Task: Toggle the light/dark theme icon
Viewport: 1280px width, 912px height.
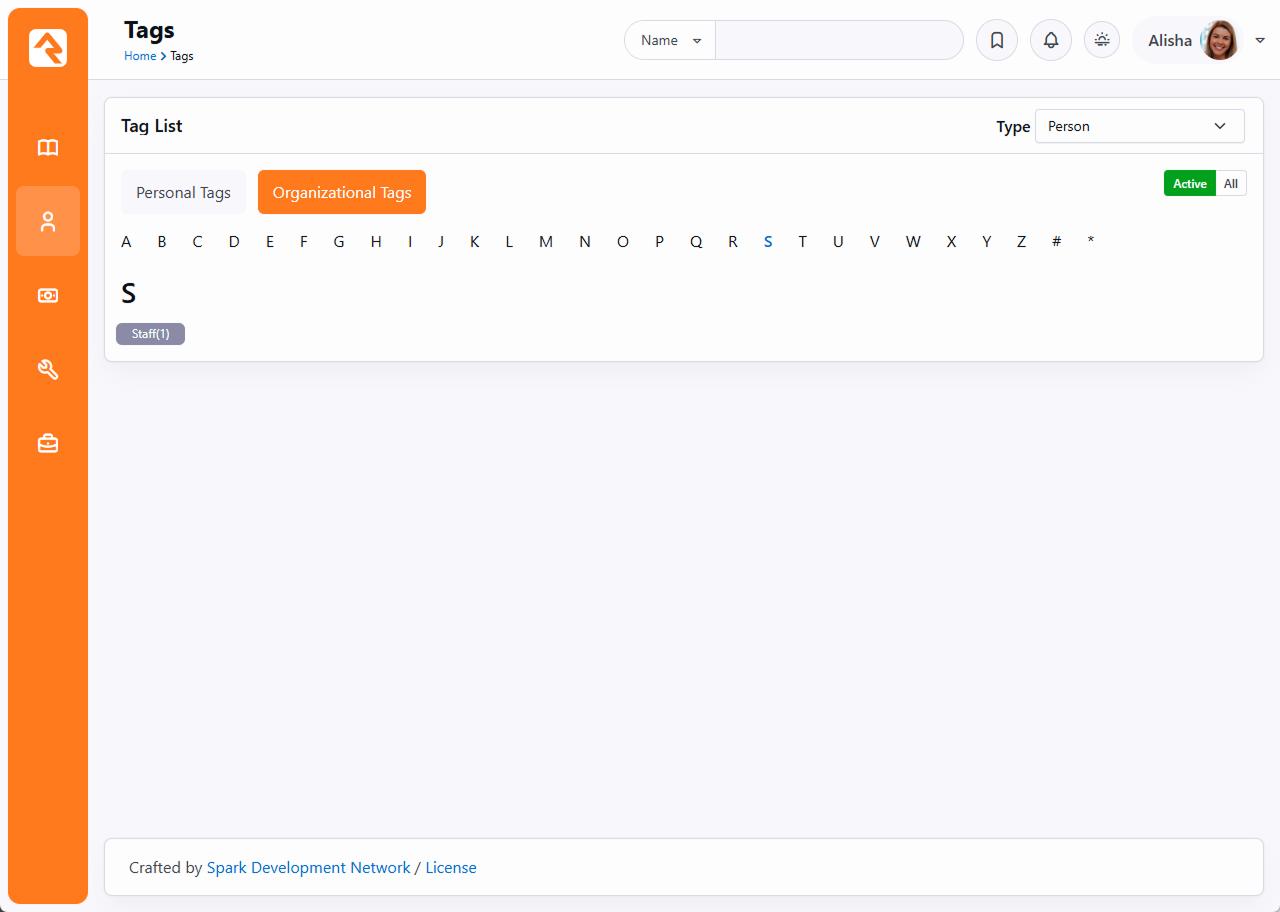Action: tap(1102, 40)
